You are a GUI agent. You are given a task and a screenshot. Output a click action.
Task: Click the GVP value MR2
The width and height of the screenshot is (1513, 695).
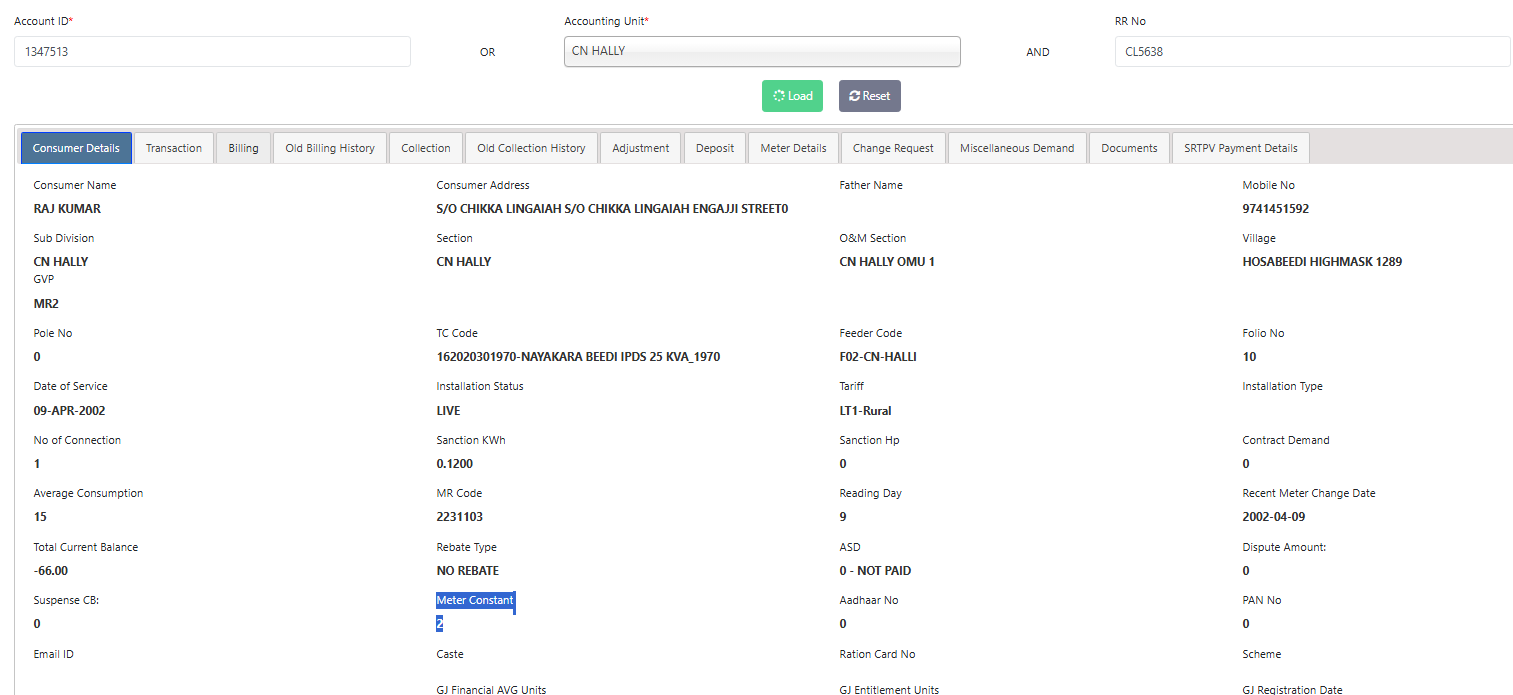coord(46,304)
